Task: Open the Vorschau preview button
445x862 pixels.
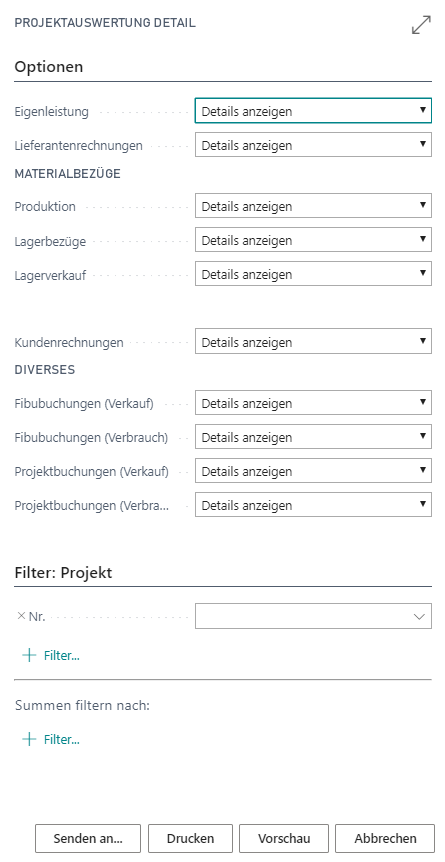Action: (x=284, y=838)
